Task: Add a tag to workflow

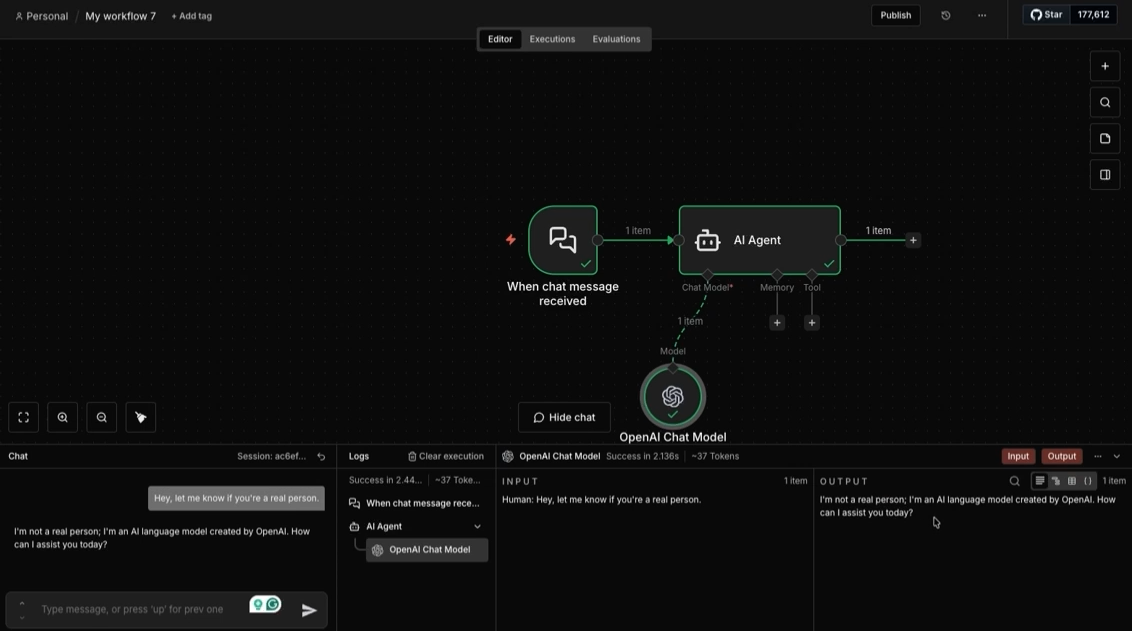Action: pos(191,16)
